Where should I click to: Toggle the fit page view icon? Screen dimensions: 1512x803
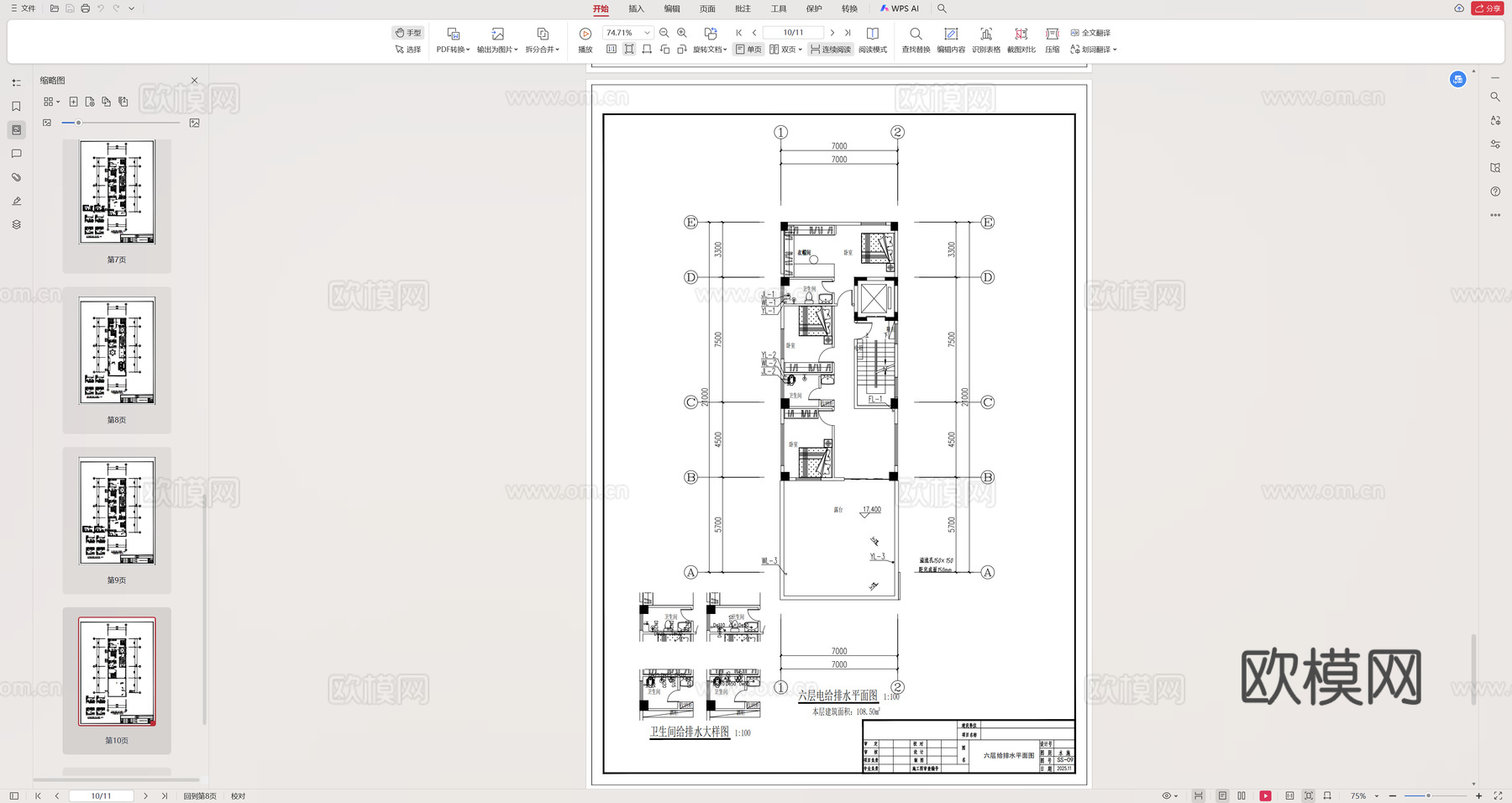629,50
